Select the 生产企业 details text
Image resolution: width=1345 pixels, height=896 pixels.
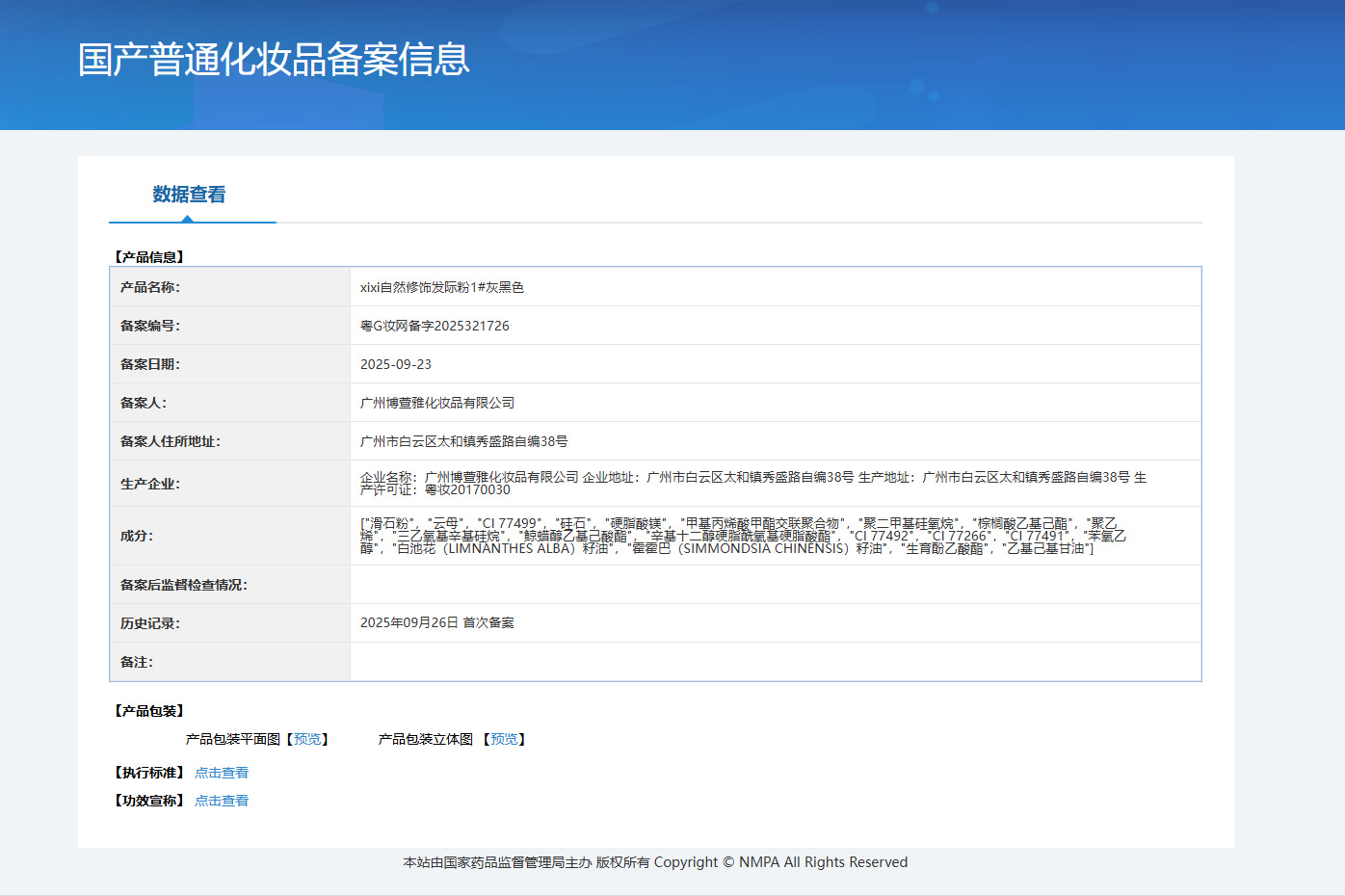(753, 484)
